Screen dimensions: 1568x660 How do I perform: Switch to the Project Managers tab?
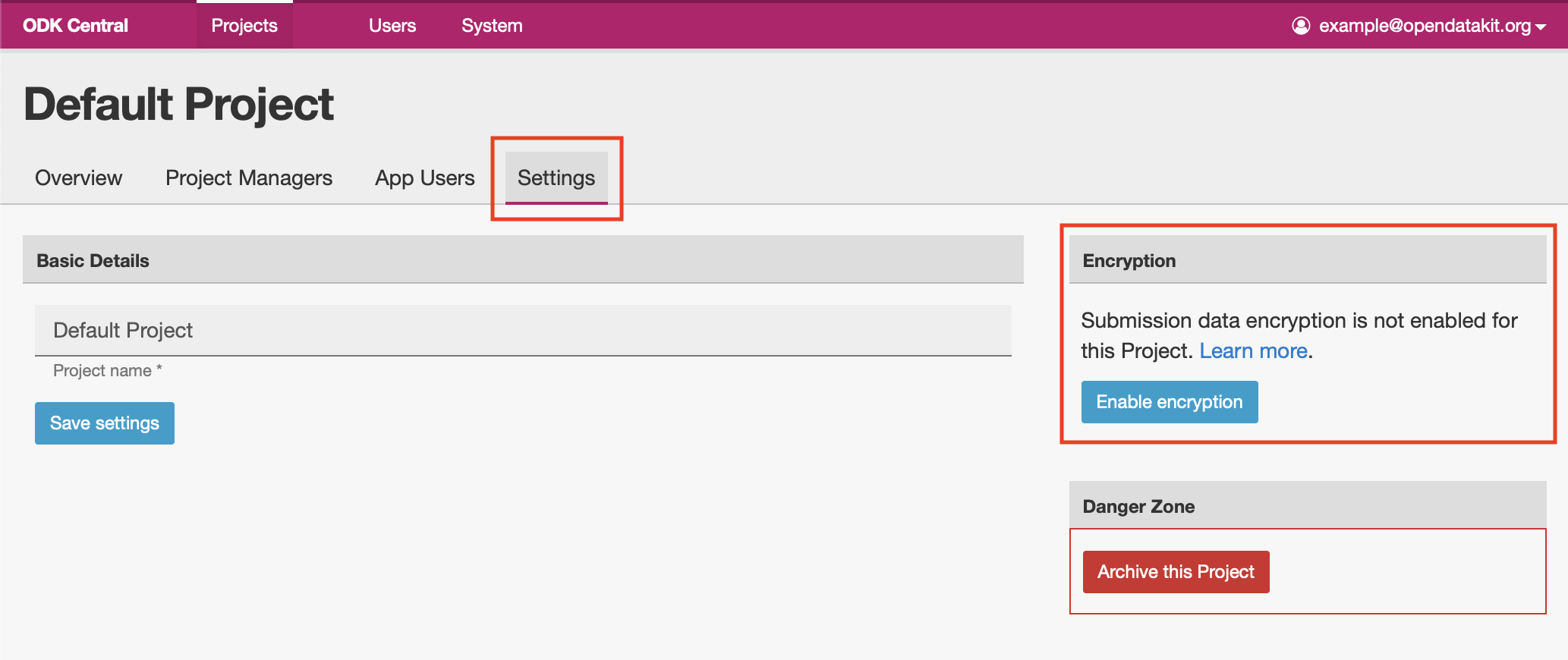tap(249, 178)
